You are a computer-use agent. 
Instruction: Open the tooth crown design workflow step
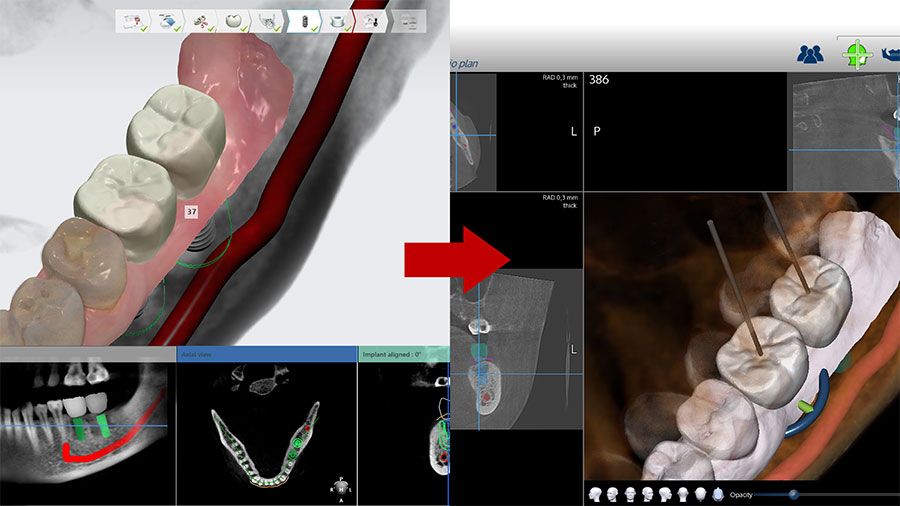234,21
